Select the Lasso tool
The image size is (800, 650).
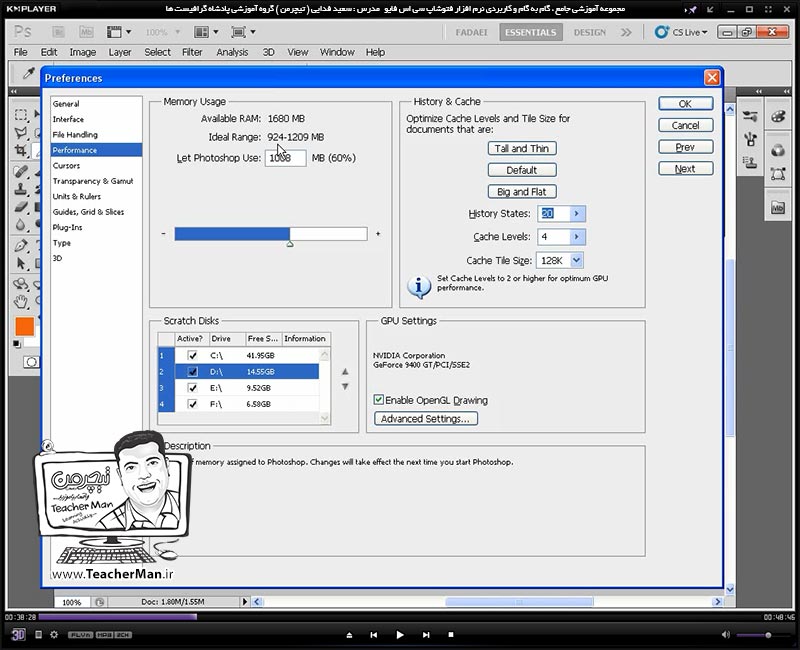click(x=21, y=133)
